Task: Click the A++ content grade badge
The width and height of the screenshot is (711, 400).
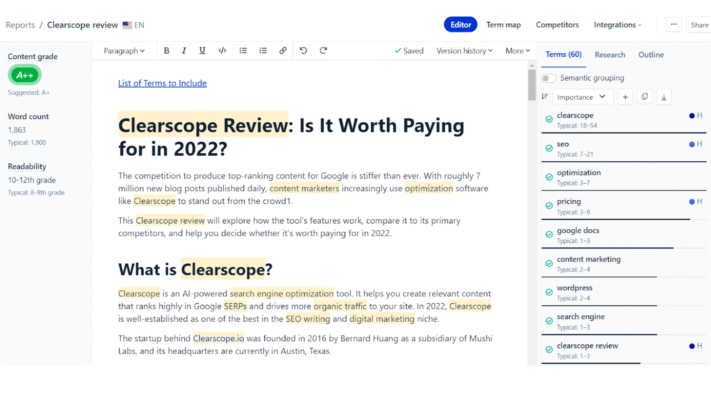Action: (x=24, y=75)
